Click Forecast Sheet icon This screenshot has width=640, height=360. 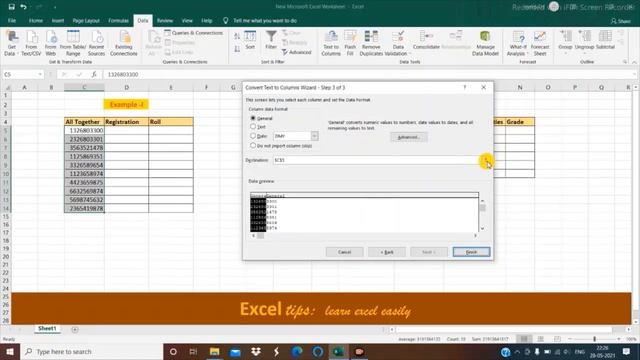coord(540,43)
